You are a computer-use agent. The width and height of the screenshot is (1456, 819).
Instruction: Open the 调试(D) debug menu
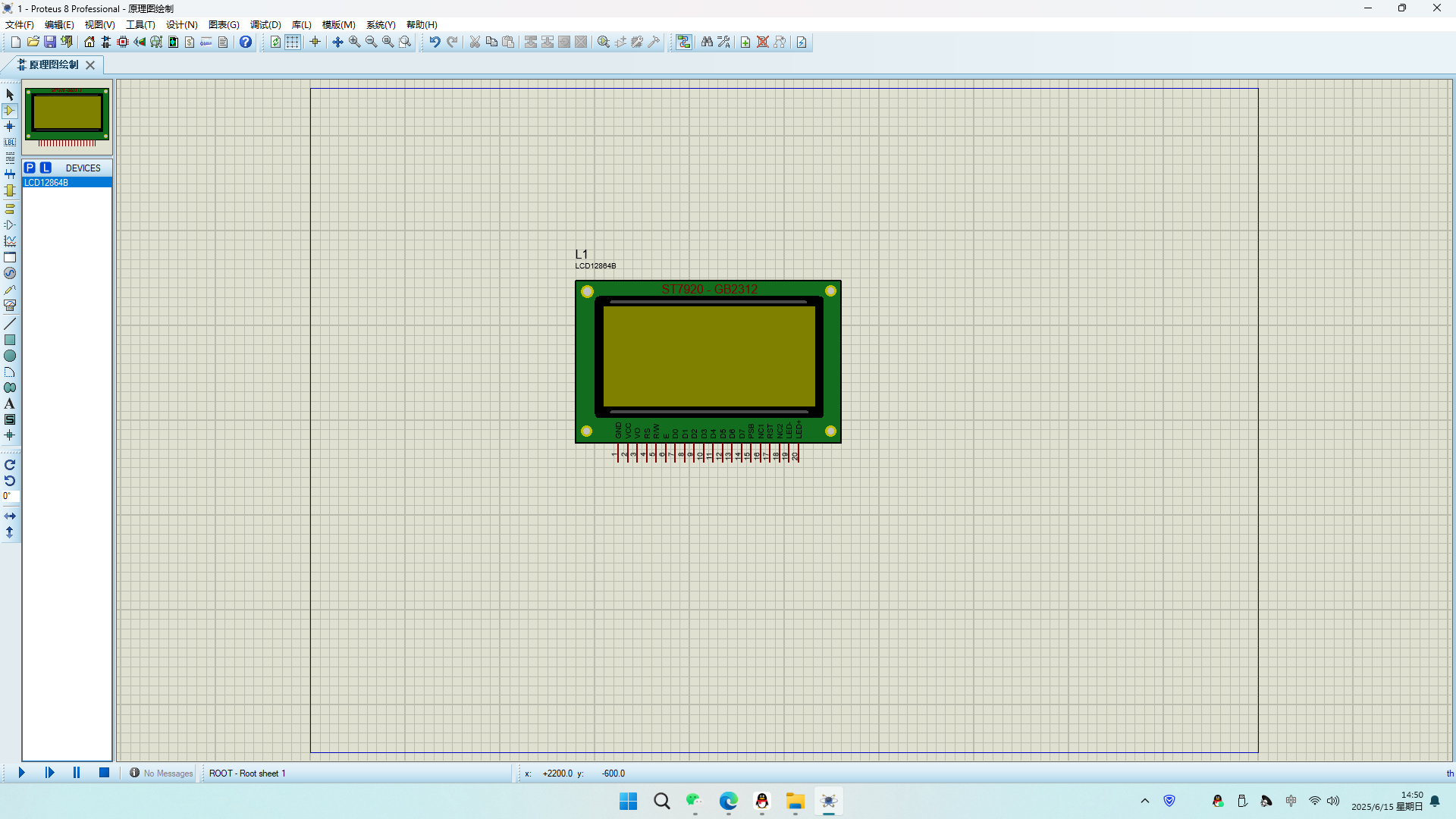tap(265, 25)
